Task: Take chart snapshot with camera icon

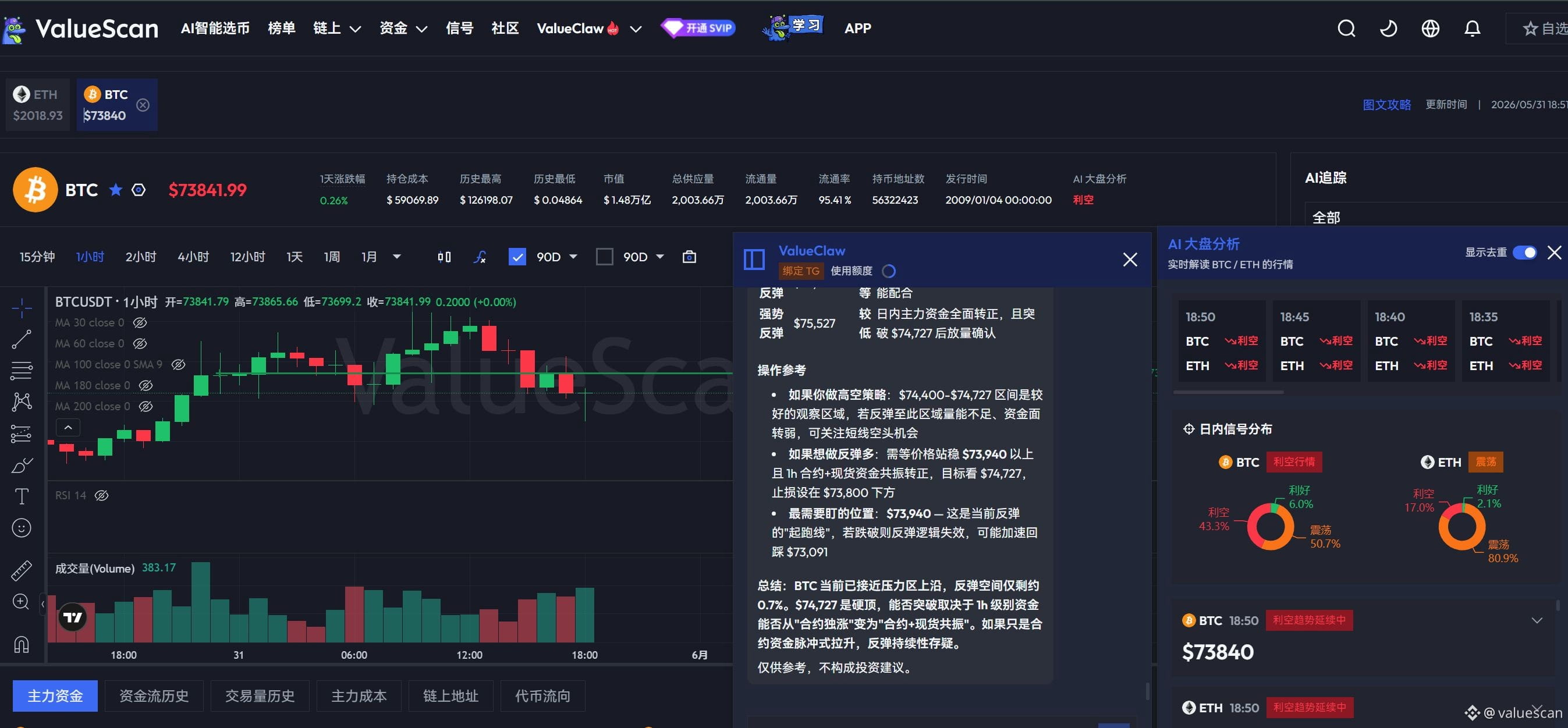Action: (689, 257)
